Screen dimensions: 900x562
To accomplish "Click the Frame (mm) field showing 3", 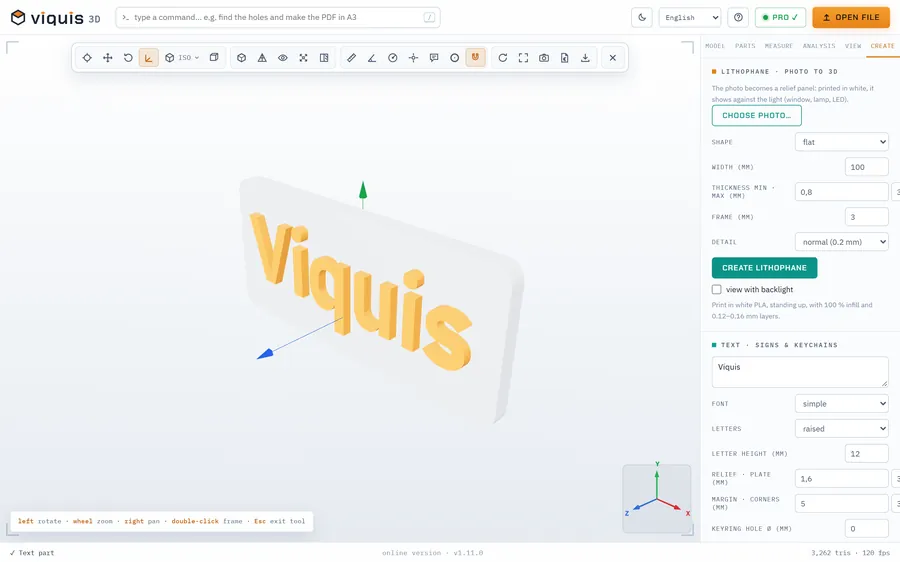I will pos(867,217).
